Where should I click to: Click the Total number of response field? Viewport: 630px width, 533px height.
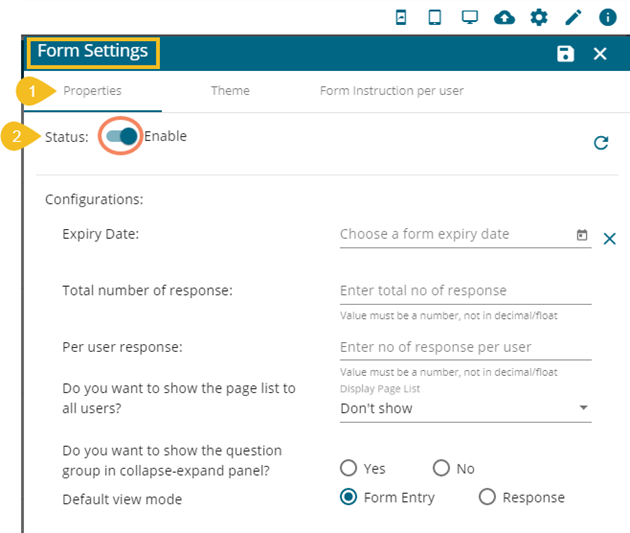tap(465, 291)
